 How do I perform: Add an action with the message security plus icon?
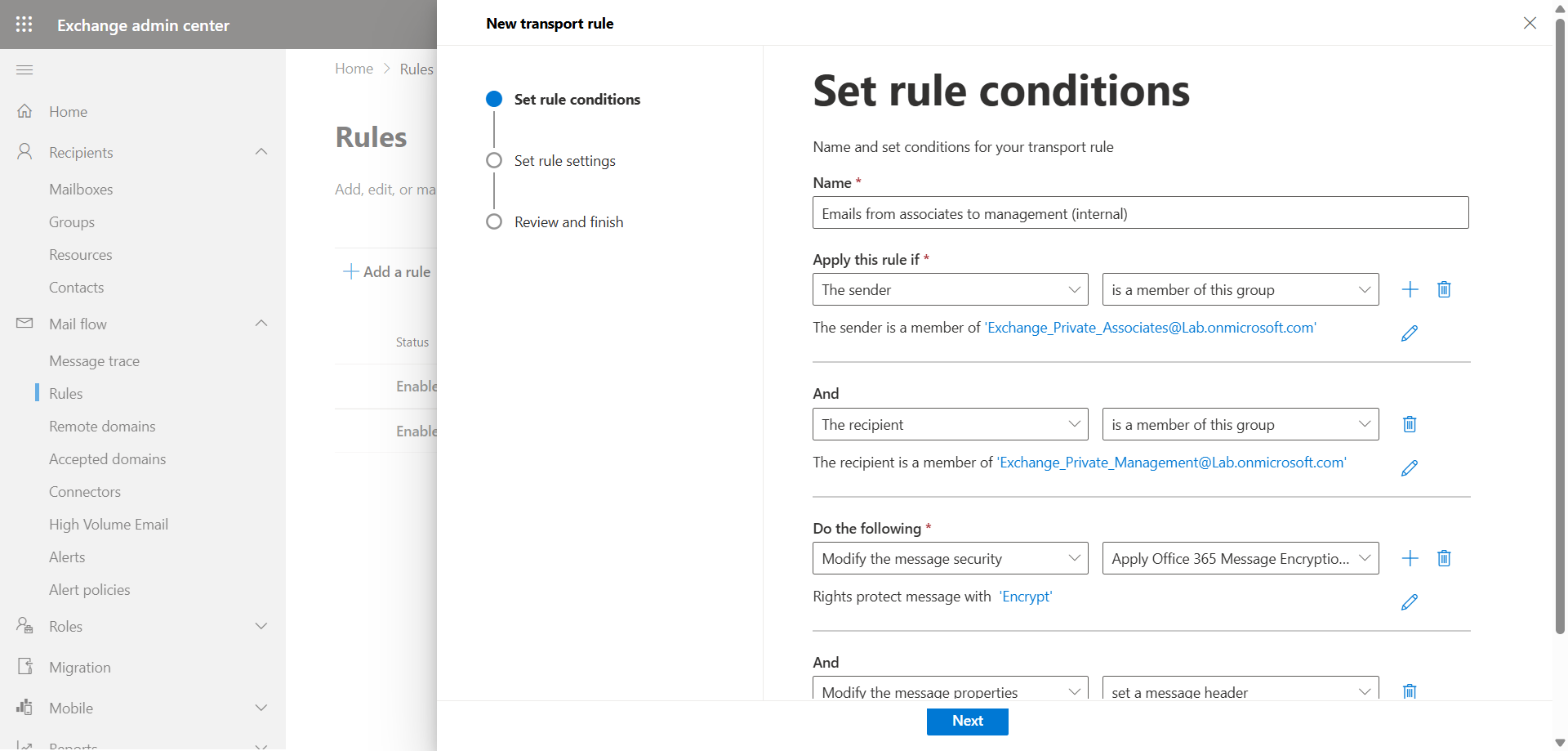pos(1410,558)
